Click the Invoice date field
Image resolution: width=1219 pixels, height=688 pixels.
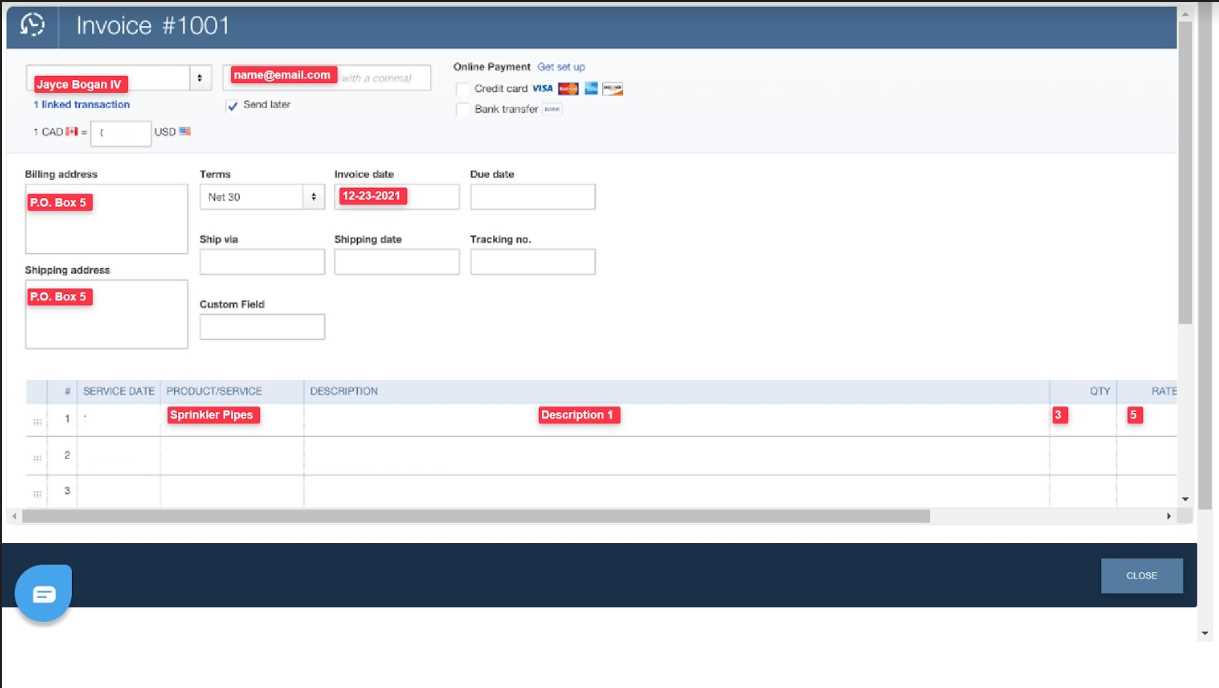(x=397, y=197)
